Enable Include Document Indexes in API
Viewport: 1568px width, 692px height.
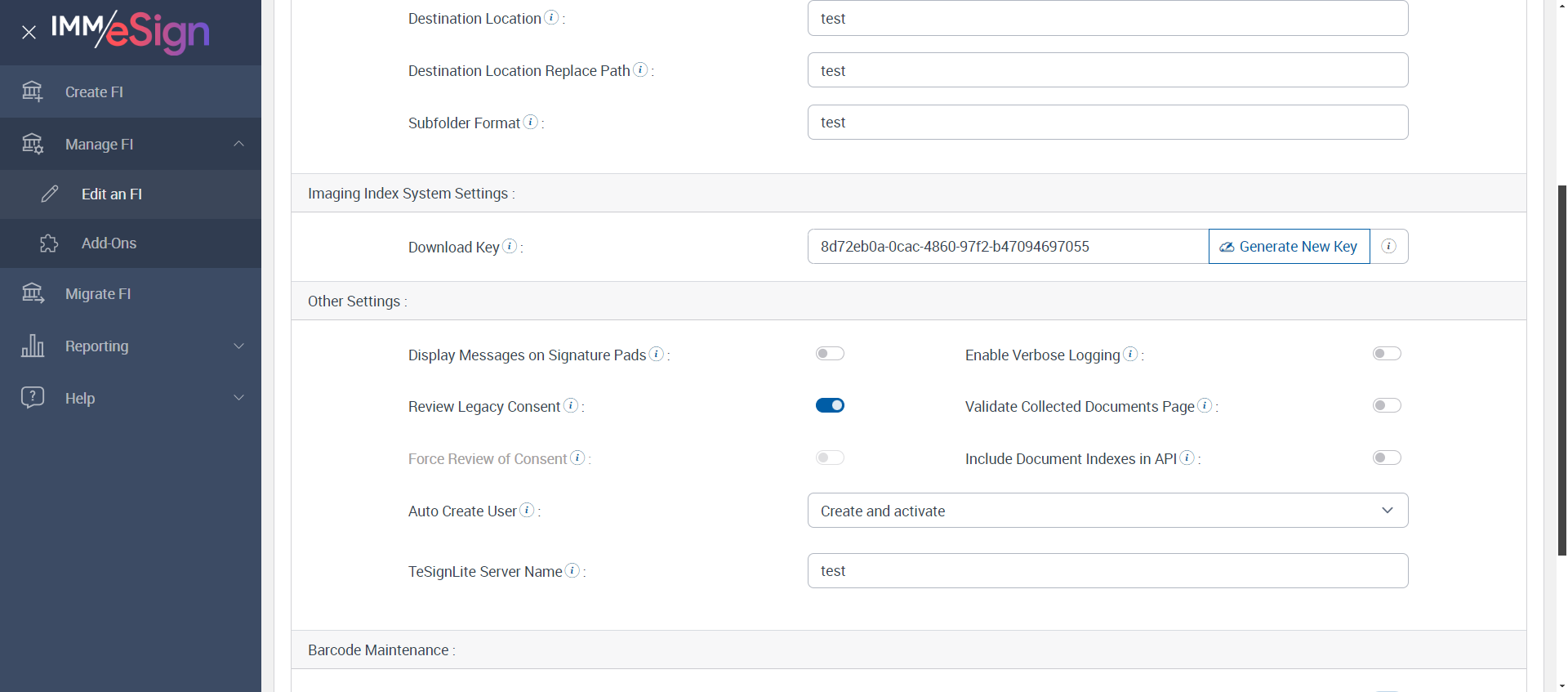click(1387, 458)
